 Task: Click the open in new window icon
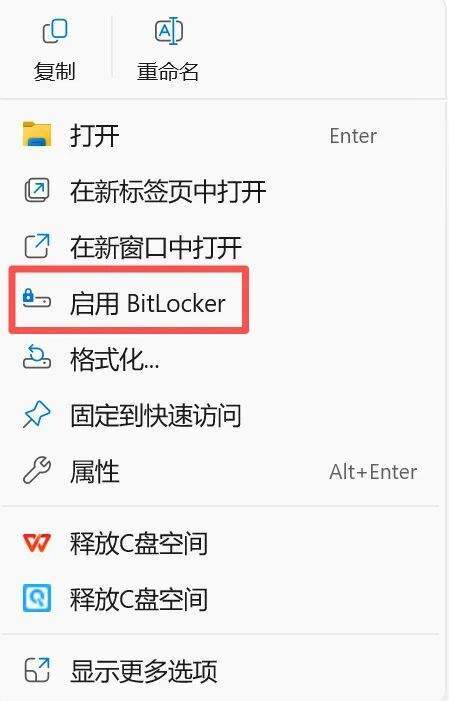point(37,246)
